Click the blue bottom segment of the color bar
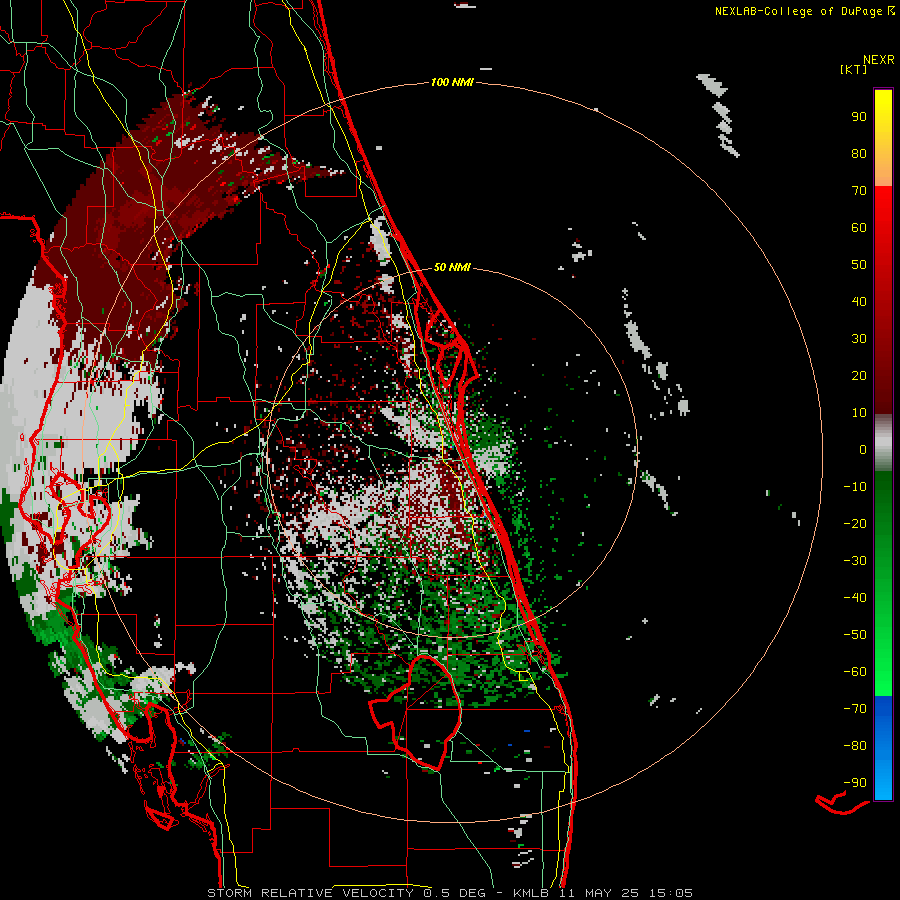The height and width of the screenshot is (900, 900). pyautogui.click(x=883, y=748)
